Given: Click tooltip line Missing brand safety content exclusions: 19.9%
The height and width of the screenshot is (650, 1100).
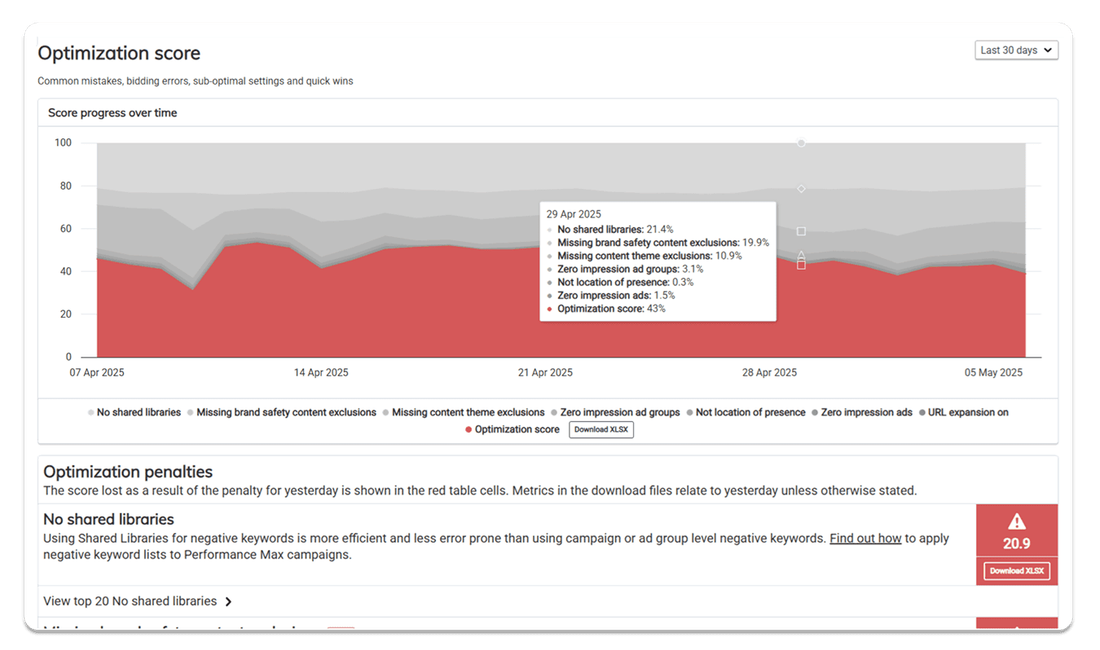Looking at the screenshot, I should [x=658, y=243].
